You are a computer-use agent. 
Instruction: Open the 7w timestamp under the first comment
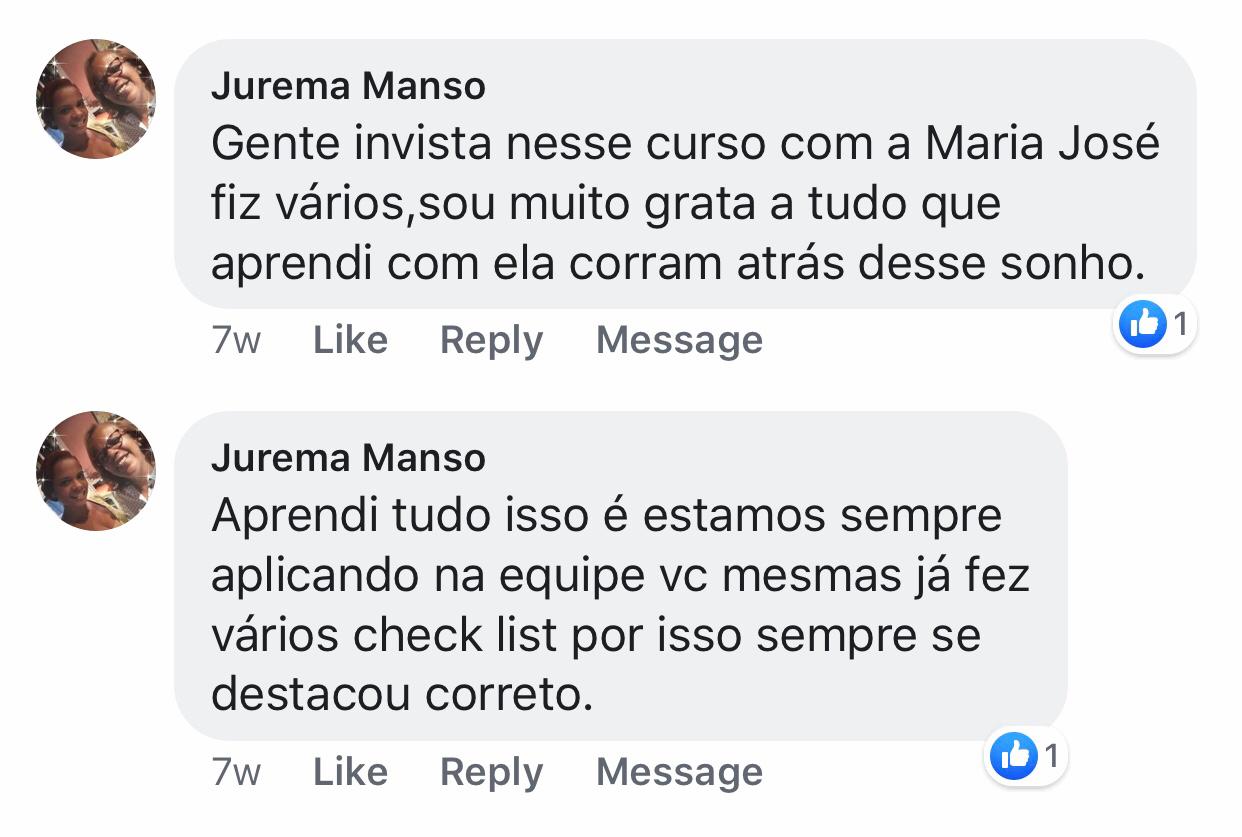click(236, 341)
